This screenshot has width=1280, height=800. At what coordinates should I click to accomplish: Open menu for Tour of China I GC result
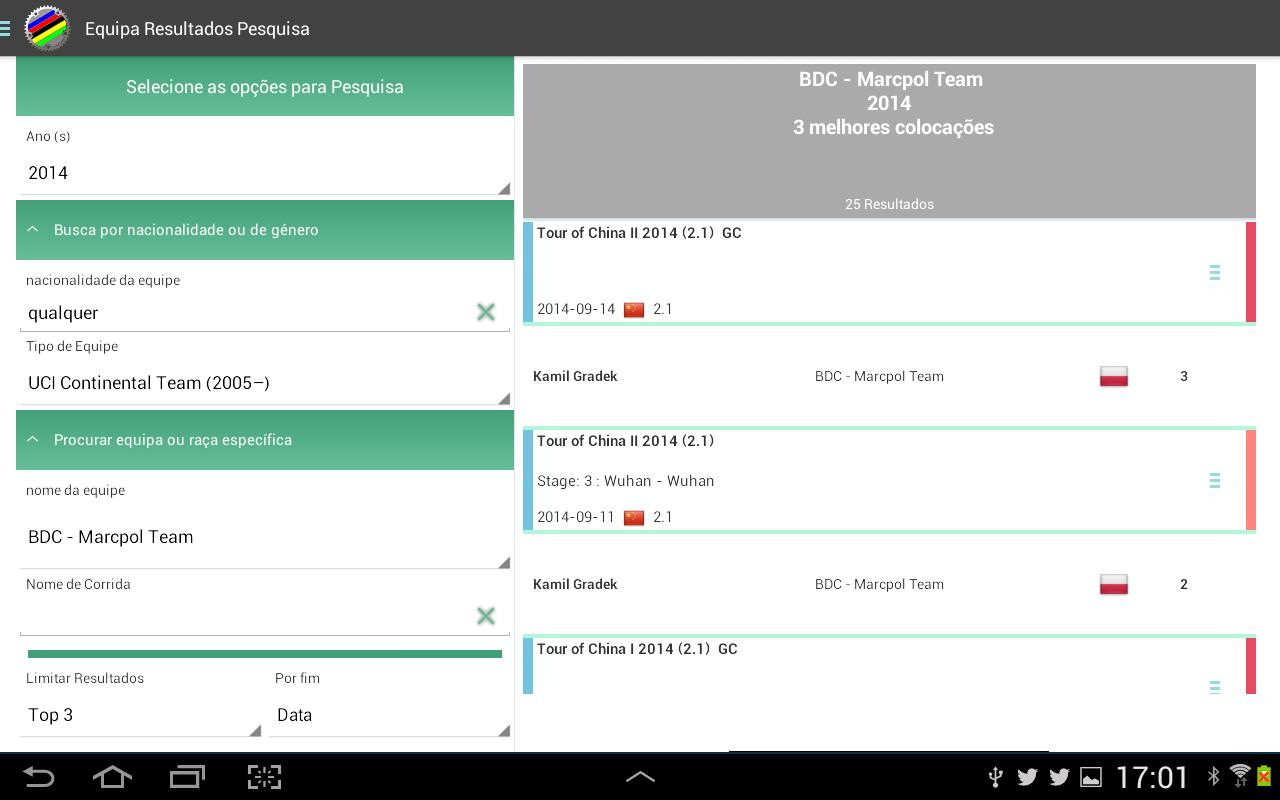(x=1215, y=687)
